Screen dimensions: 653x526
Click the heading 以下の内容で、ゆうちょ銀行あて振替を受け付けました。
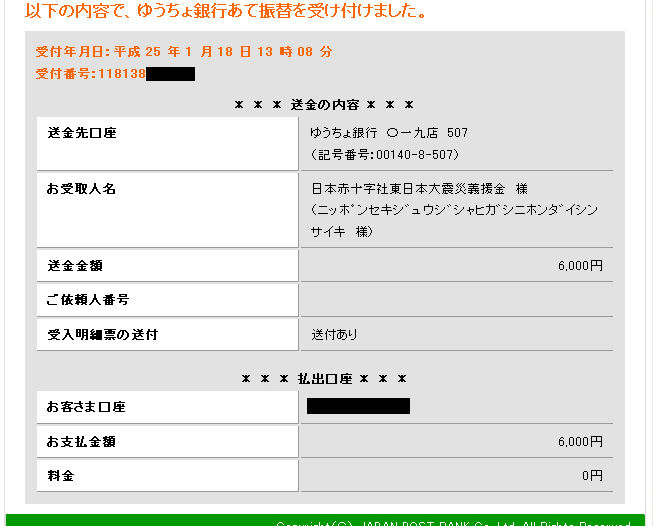point(226,11)
